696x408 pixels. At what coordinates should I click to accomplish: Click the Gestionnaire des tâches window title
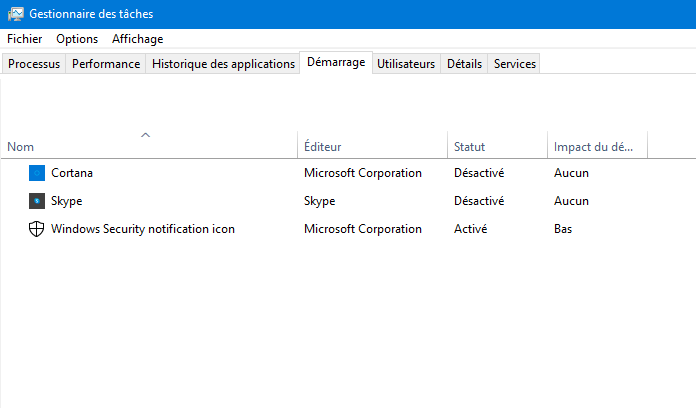tap(91, 14)
